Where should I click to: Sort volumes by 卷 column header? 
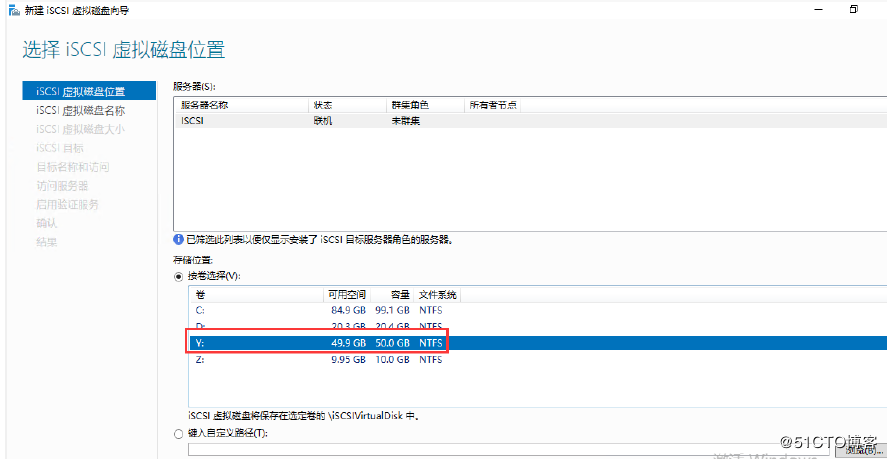click(x=200, y=295)
